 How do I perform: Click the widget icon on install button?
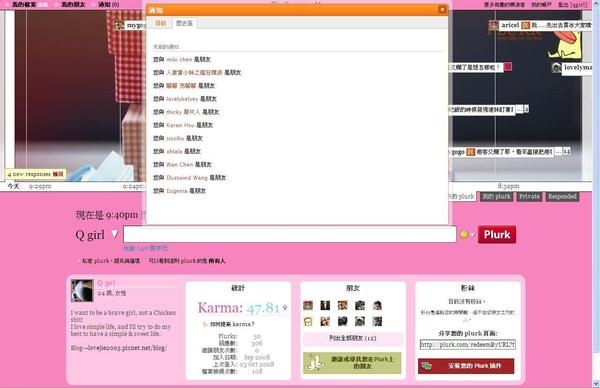point(426,366)
